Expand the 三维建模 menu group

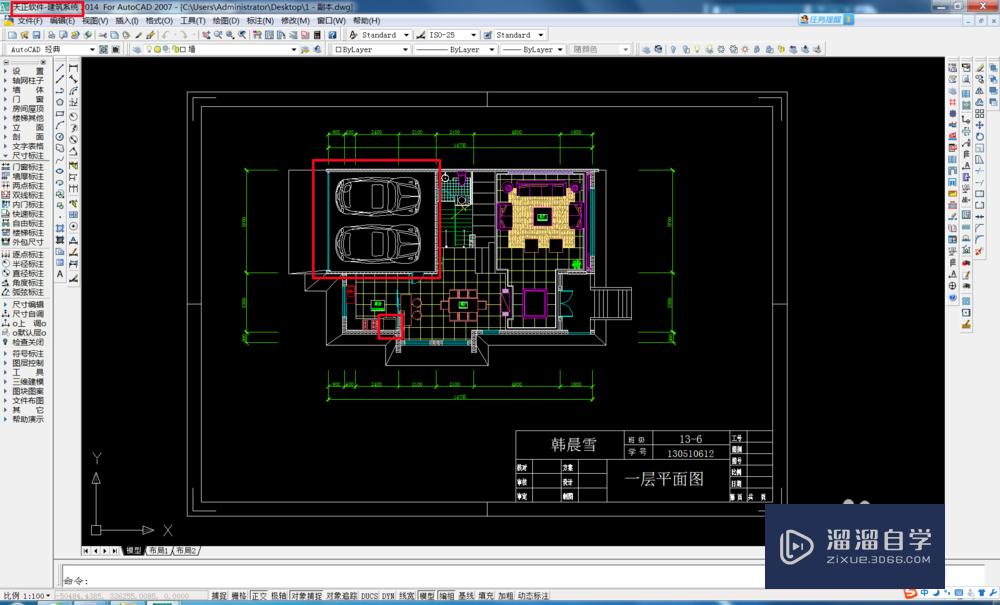[x=23, y=381]
